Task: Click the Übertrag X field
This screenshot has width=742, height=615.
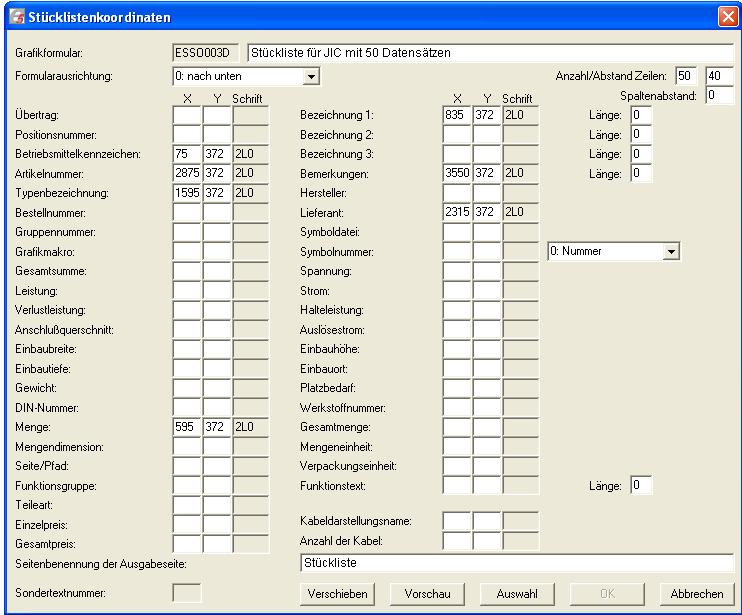Action: [x=187, y=115]
